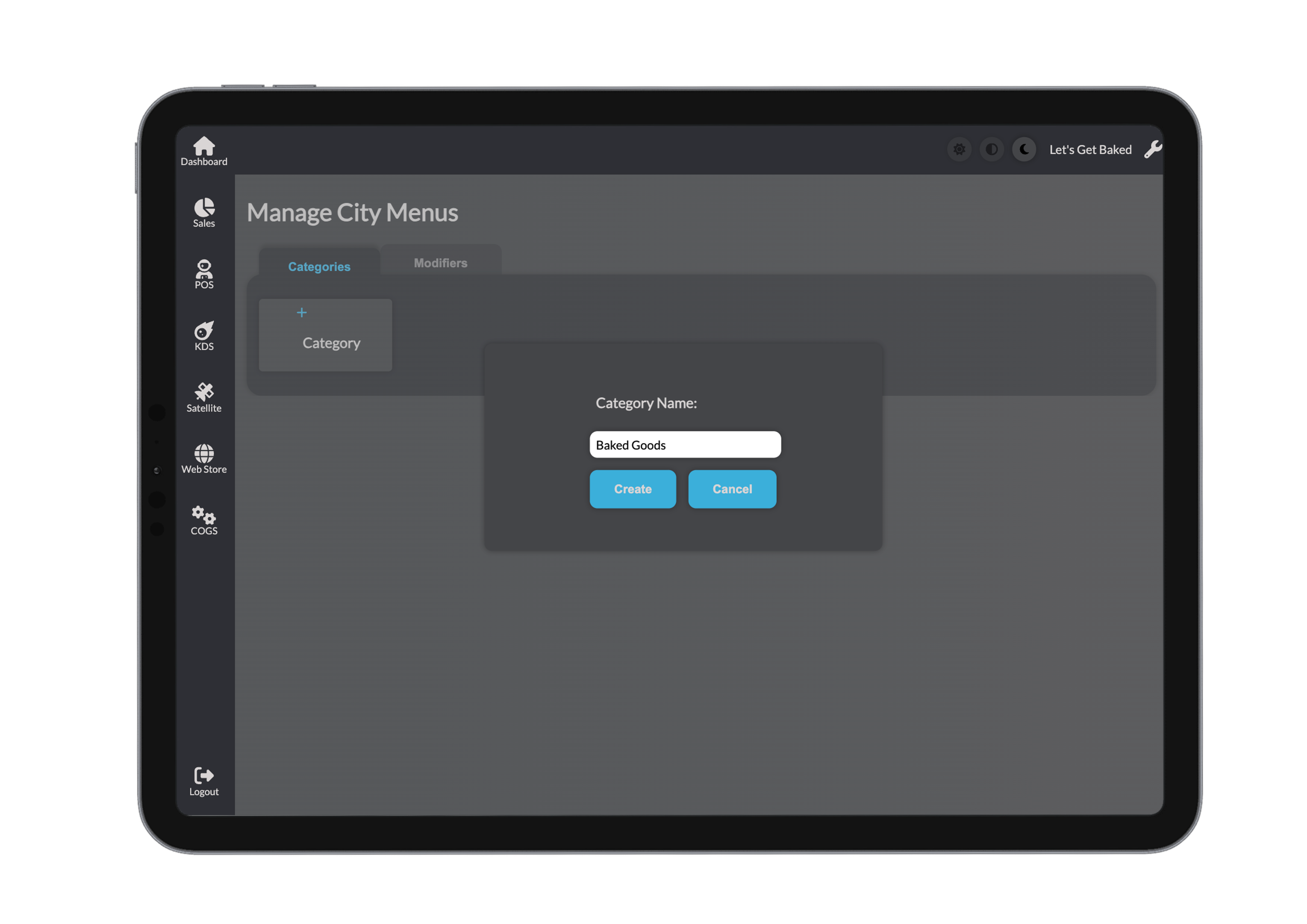
Task: Switch to the Categories tab
Action: click(x=319, y=266)
